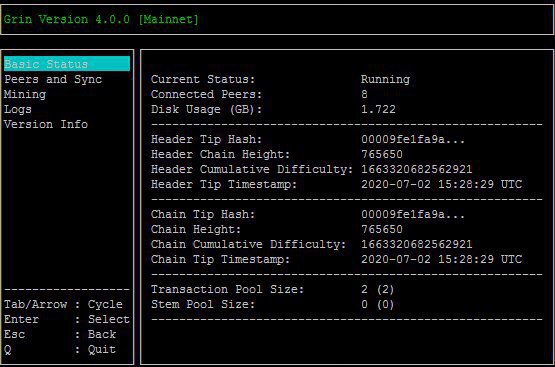Click the Chain Cumulative Difficulty label
This screenshot has width=555, height=367.
(248, 244)
